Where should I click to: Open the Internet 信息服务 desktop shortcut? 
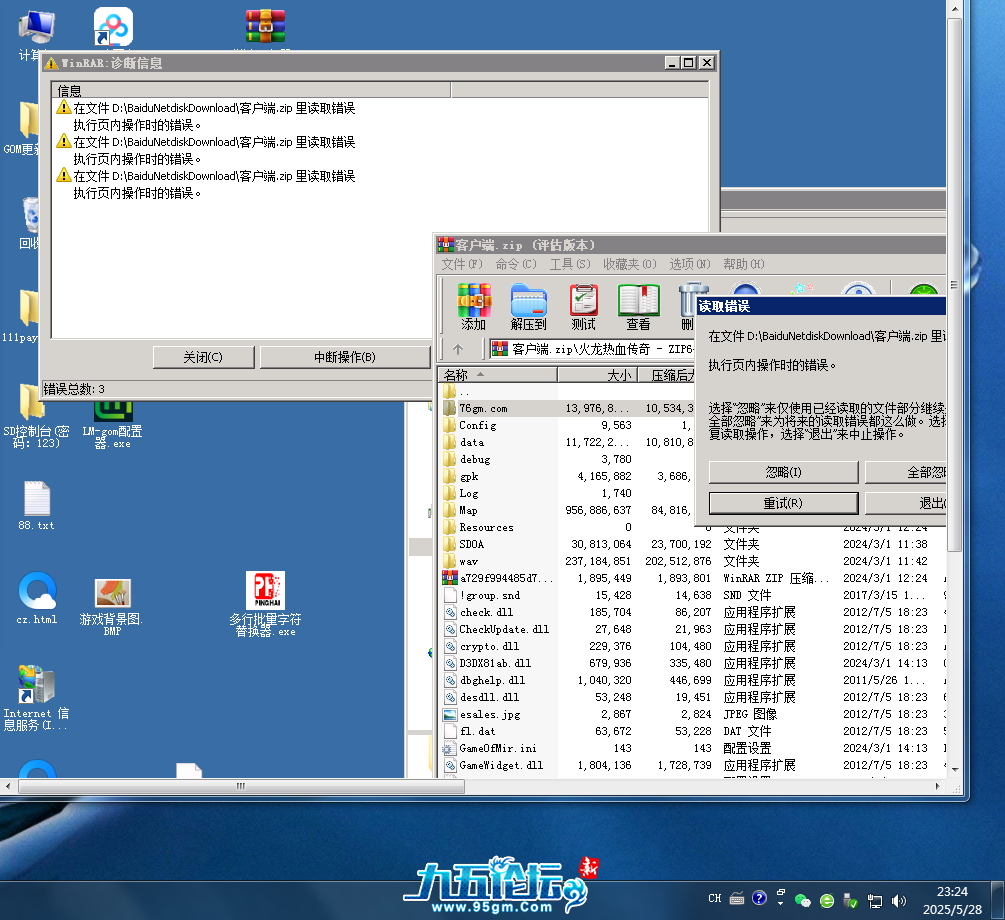36,698
